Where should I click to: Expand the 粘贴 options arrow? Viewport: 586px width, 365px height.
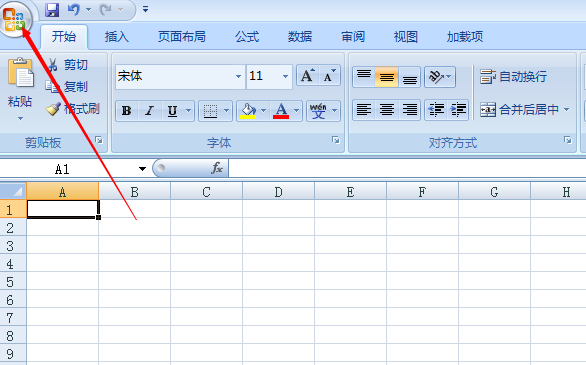tap(21, 118)
